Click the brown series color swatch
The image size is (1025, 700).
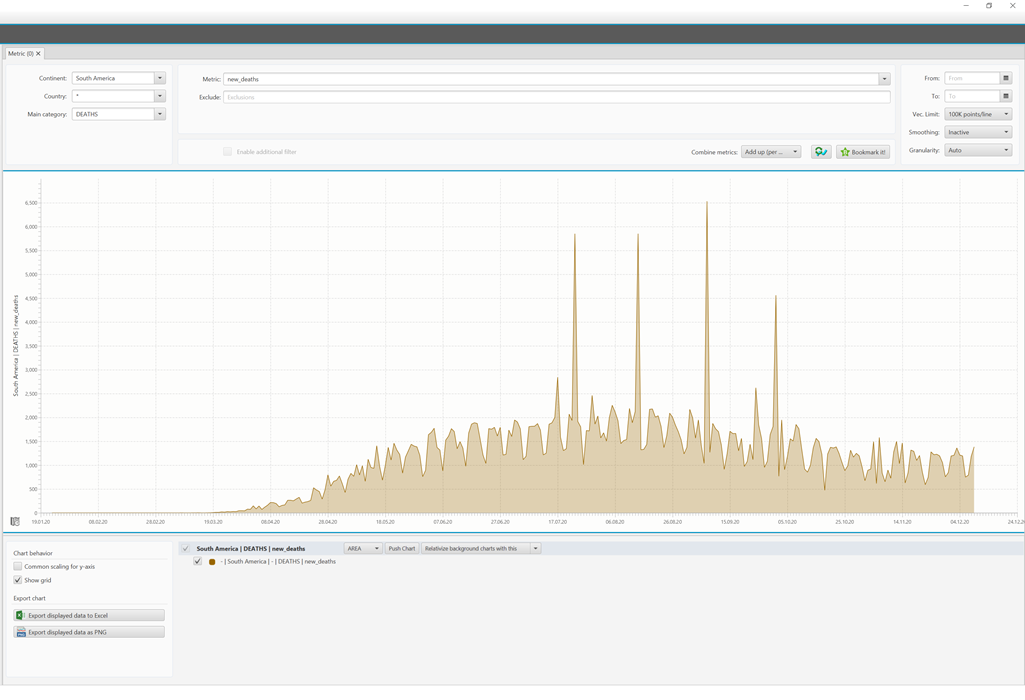pos(212,562)
